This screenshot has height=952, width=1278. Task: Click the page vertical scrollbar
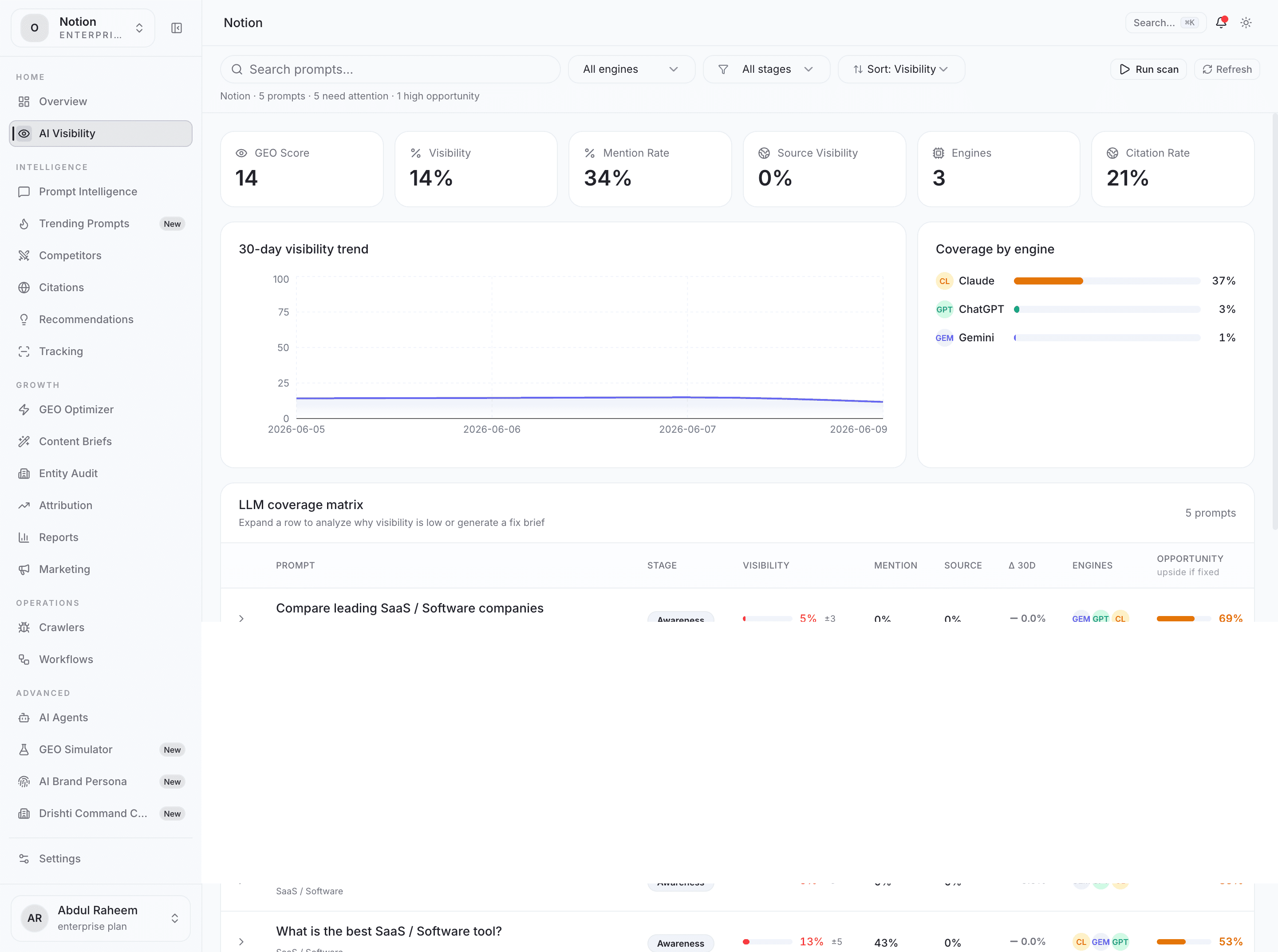click(1274, 321)
